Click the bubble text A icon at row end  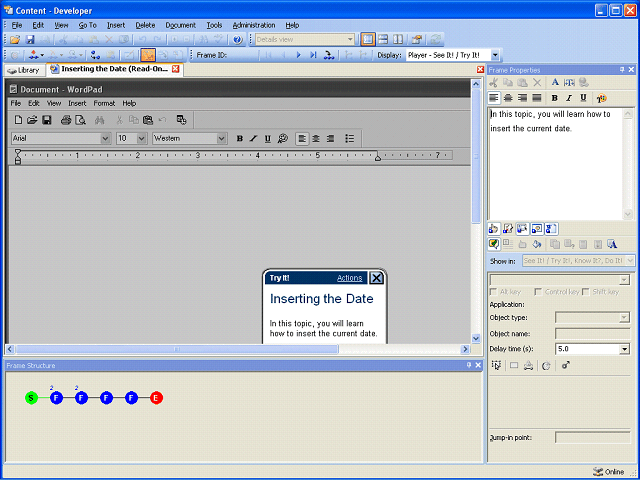point(612,244)
